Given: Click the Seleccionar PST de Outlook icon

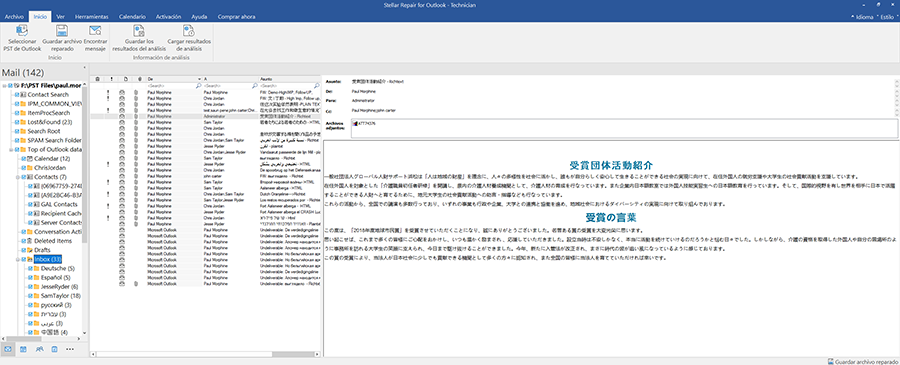Looking at the screenshot, I should (23, 31).
